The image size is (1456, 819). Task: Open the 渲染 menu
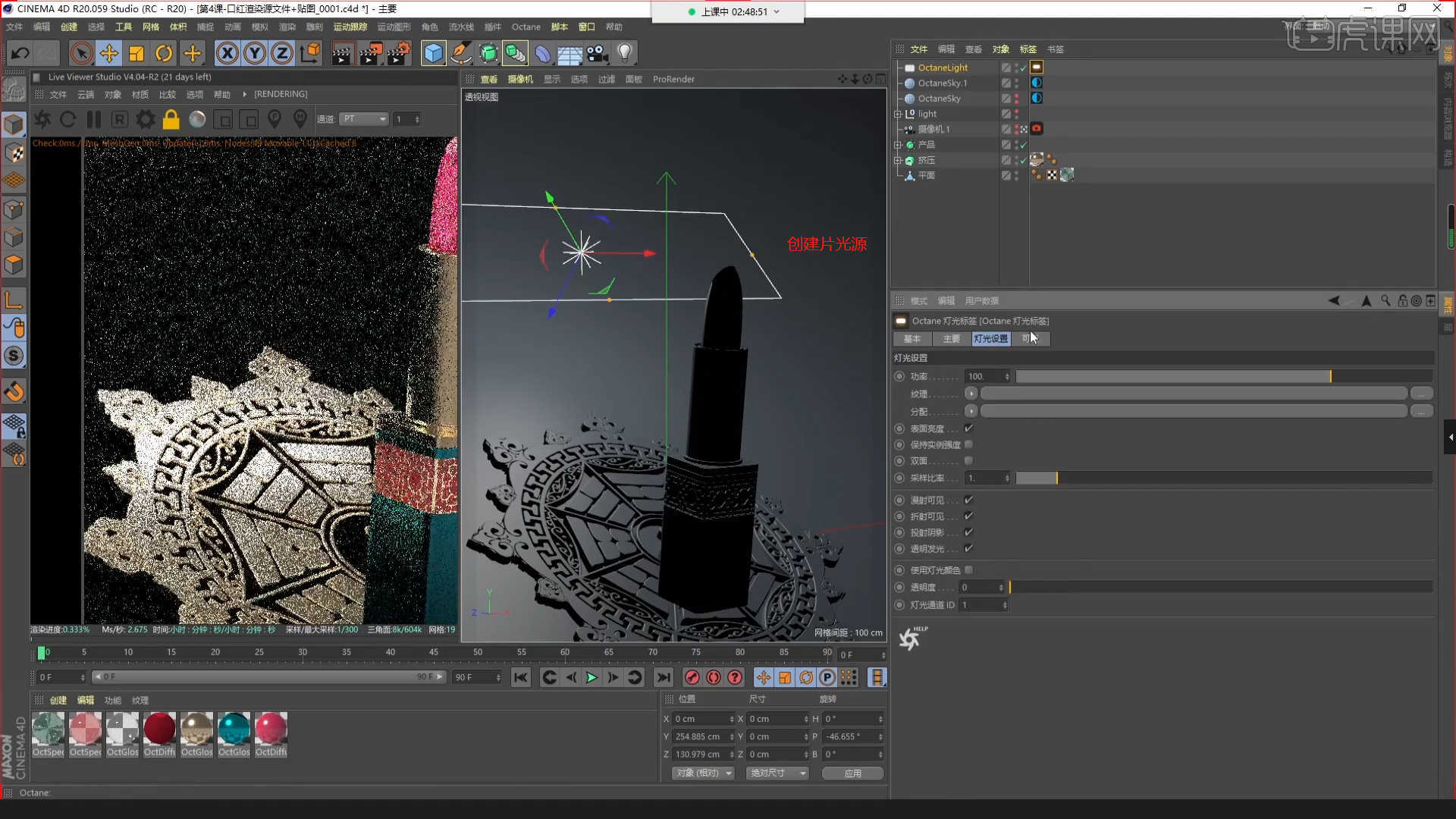(x=287, y=27)
